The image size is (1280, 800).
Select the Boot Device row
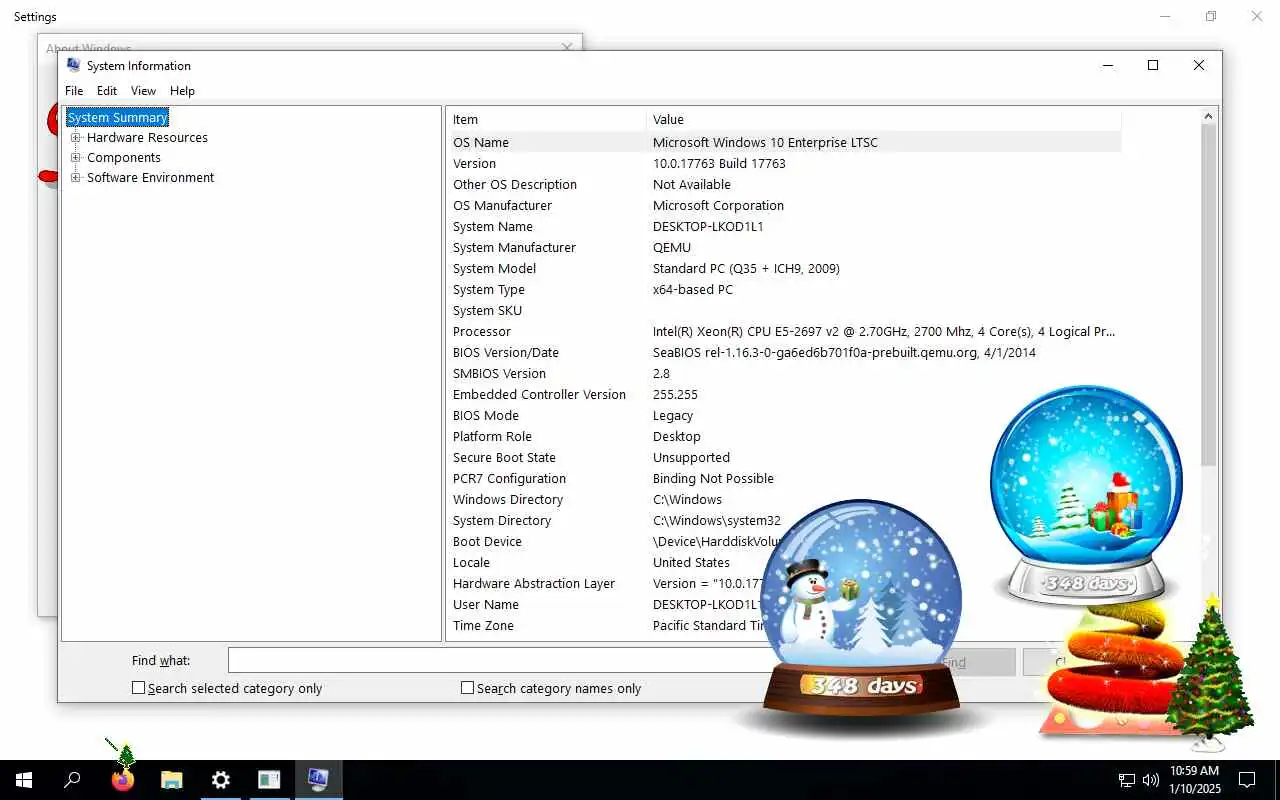tap(784, 542)
